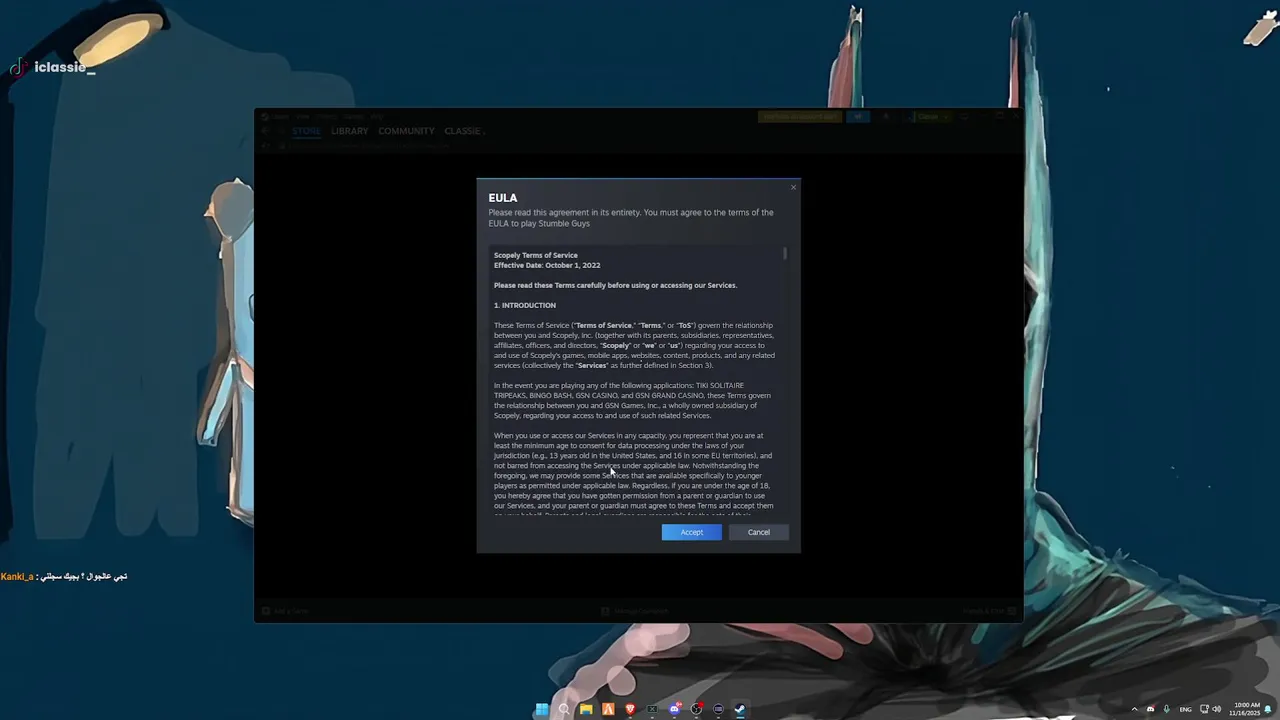Open the Xbox Game Bar taskbar icon
This screenshot has width=1280, height=720.
pos(652,709)
